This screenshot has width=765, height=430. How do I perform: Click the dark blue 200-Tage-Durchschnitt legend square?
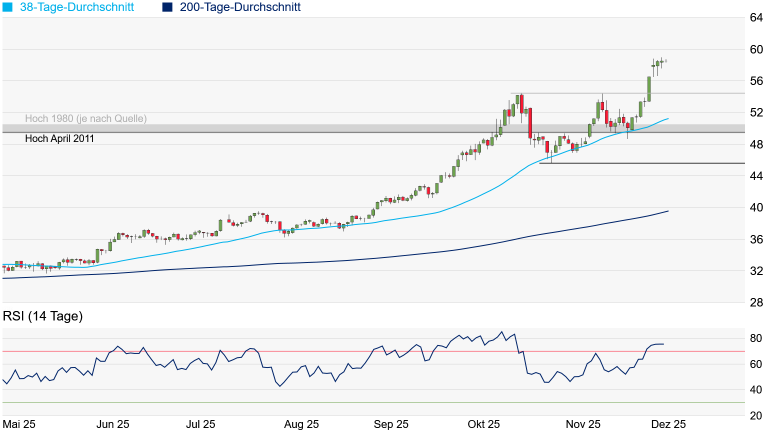(168, 7)
